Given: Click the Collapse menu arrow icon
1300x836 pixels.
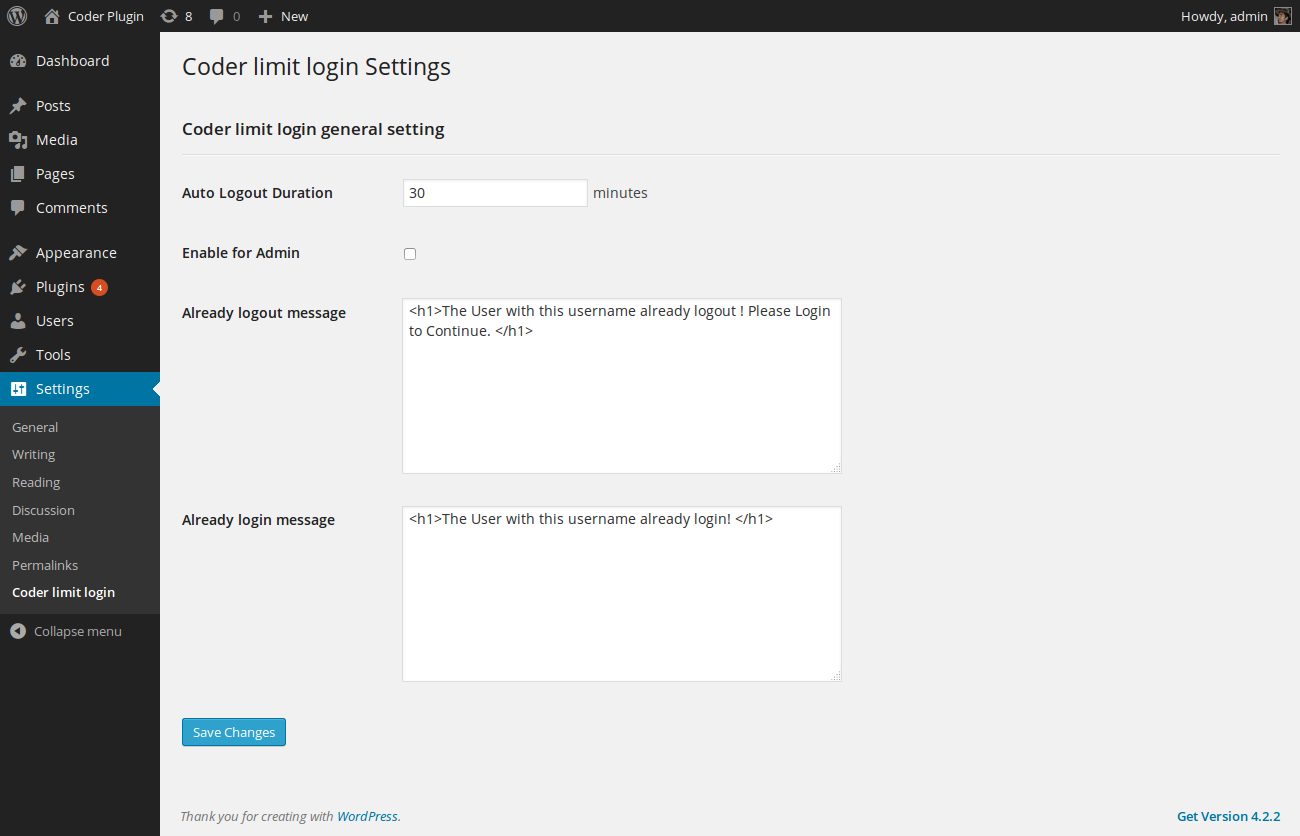Looking at the screenshot, I should pyautogui.click(x=18, y=632).
